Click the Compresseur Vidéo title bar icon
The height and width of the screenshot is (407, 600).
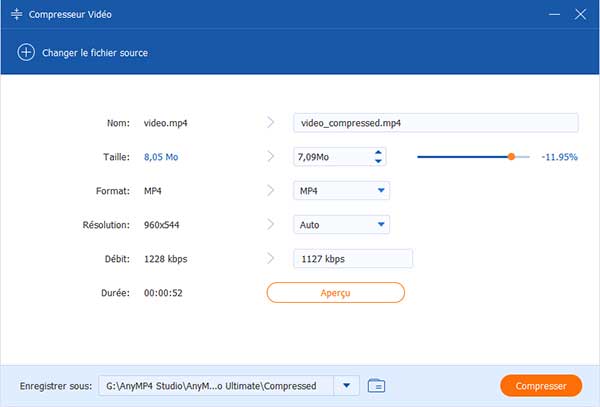[17, 14]
